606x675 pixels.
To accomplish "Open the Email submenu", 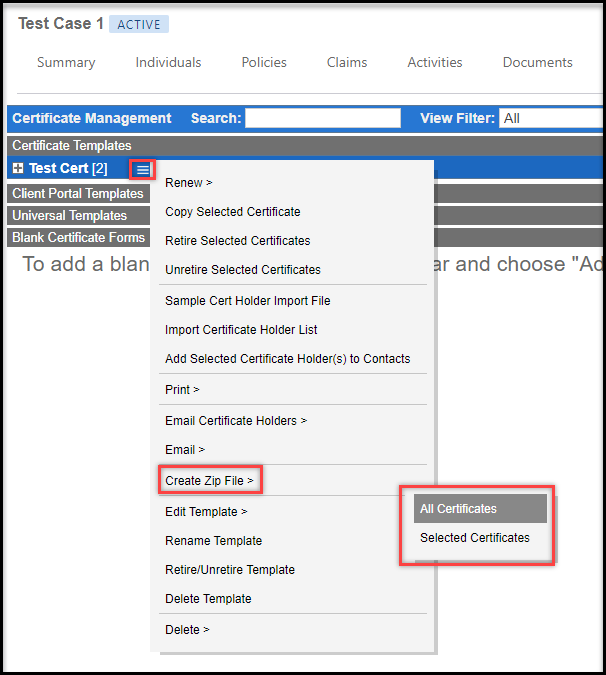I will (185, 449).
